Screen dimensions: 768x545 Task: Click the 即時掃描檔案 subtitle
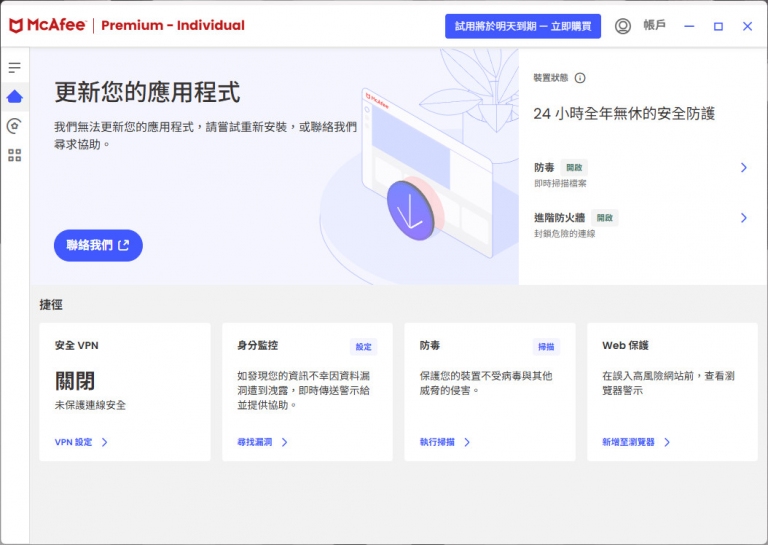[x=560, y=183]
